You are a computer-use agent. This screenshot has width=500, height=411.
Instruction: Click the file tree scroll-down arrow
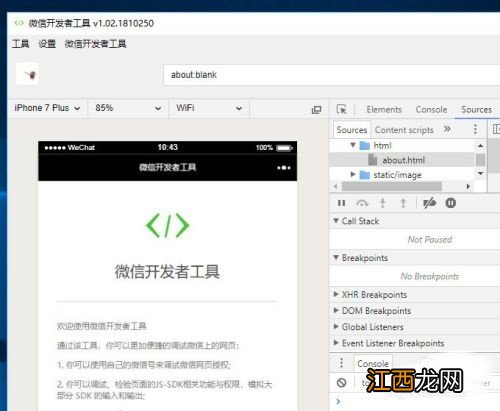click(480, 173)
